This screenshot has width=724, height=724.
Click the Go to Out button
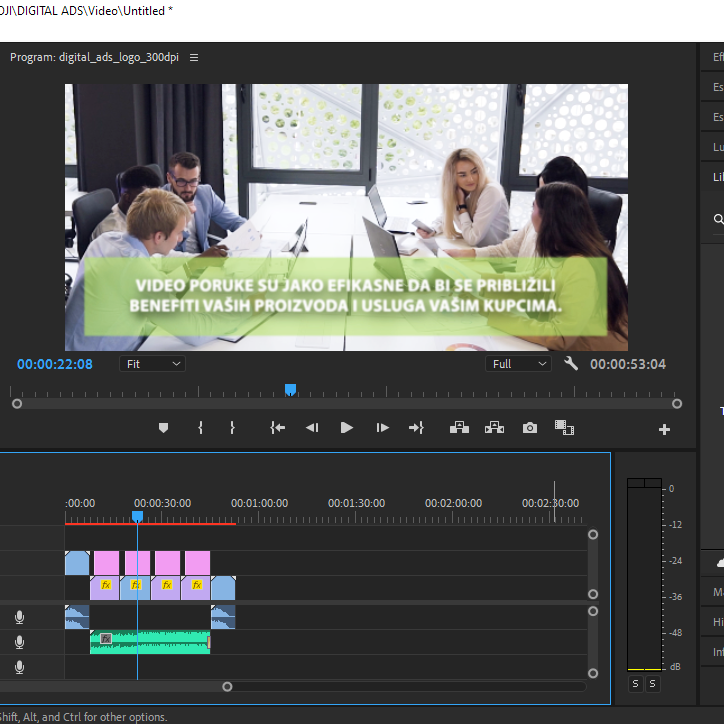[416, 428]
